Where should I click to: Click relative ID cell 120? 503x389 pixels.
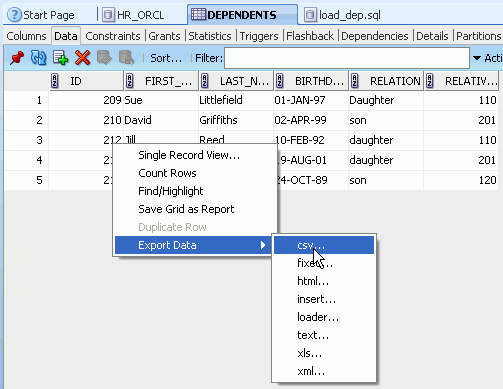(461, 180)
